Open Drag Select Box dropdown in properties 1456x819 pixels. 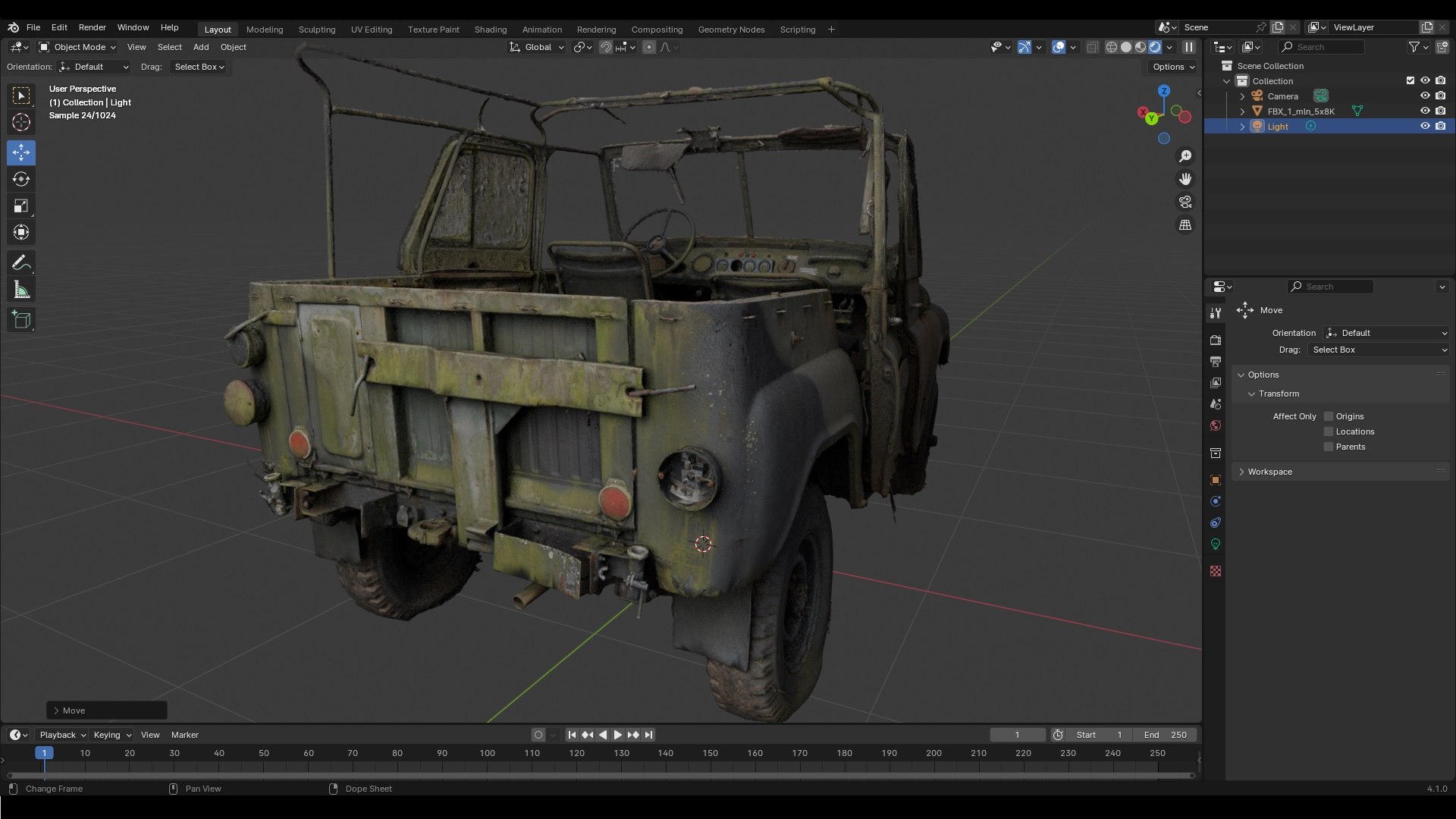pos(1378,350)
